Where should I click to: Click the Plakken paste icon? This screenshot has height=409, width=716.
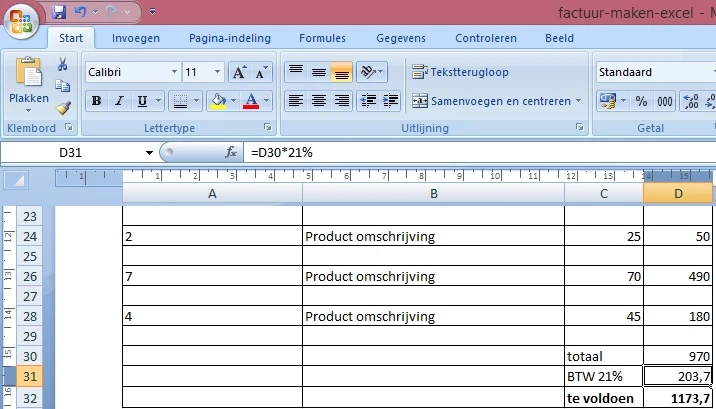pyautogui.click(x=29, y=73)
